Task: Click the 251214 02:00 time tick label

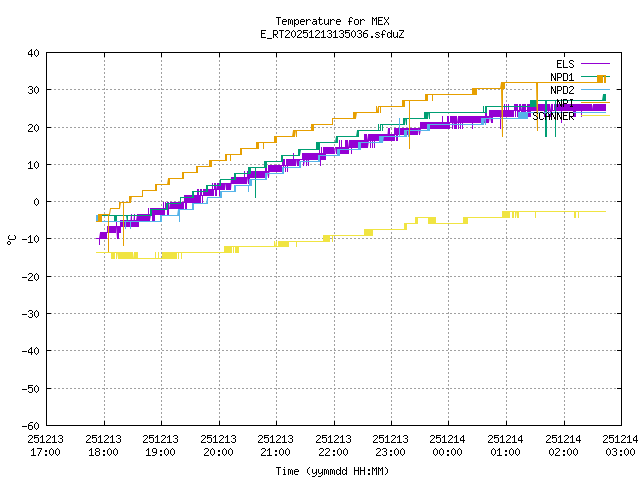Action: pyautogui.click(x=563, y=445)
